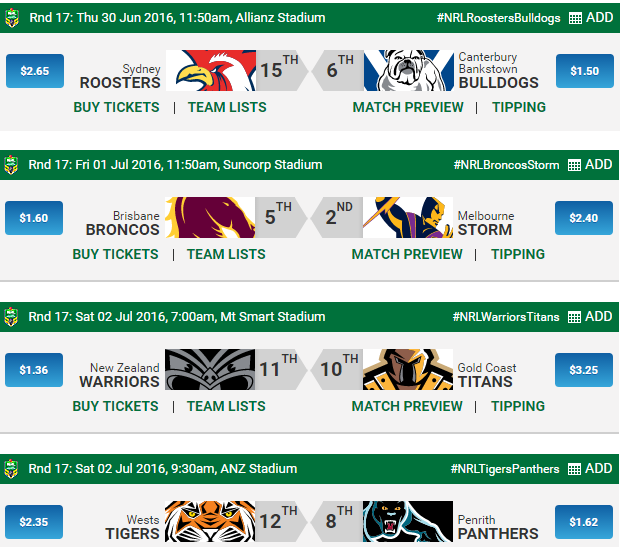This screenshot has width=621, height=554.
Task: Select the Penrith Panthers logo
Action: pos(406,522)
